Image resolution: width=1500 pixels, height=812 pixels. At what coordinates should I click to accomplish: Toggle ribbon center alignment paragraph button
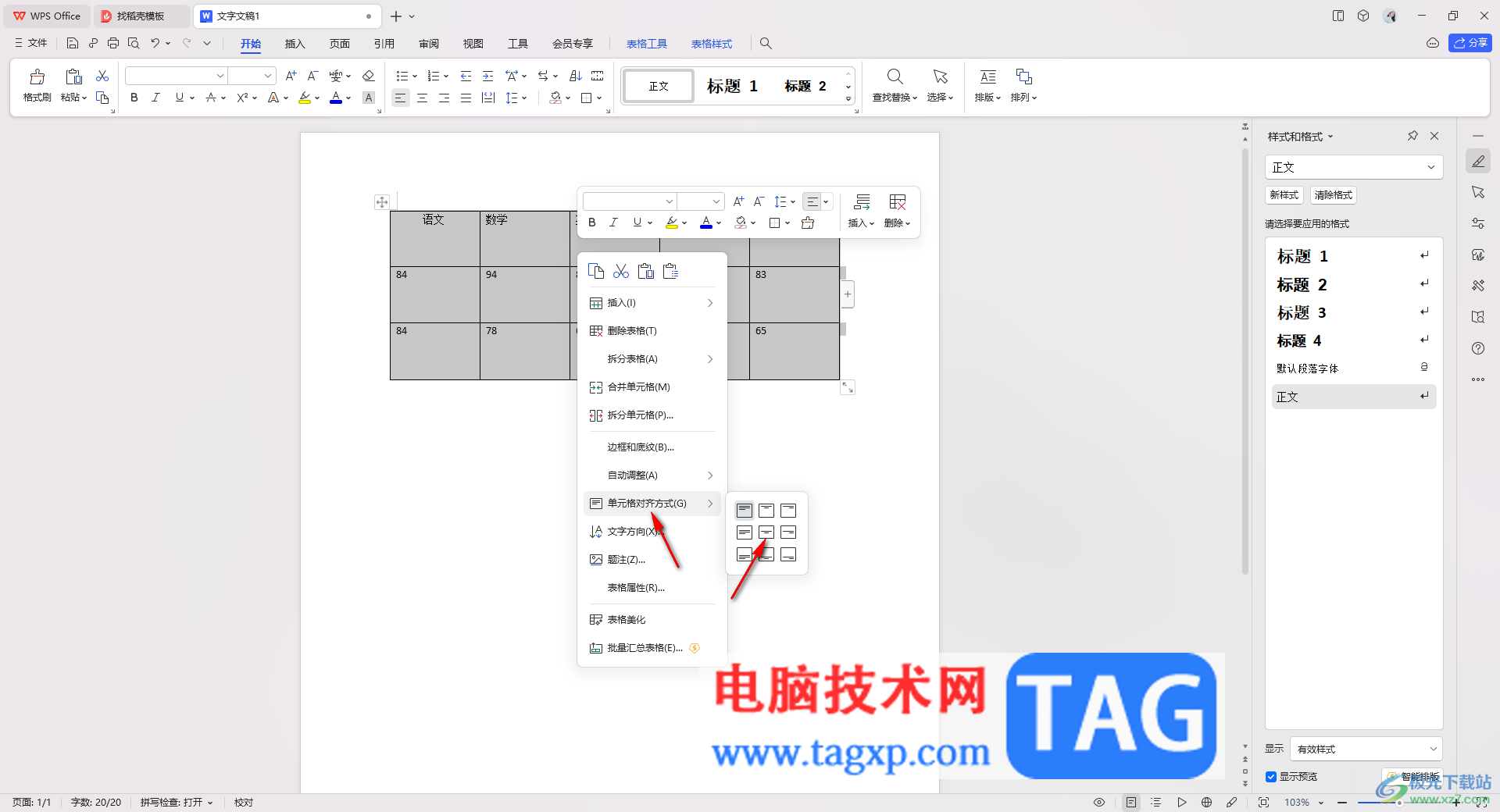422,98
